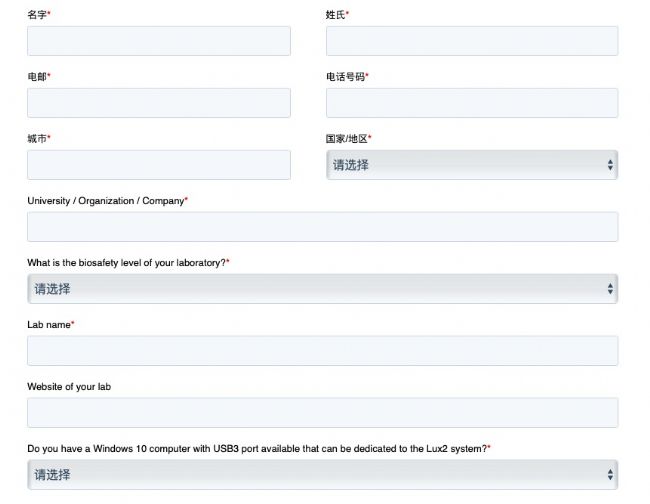Focus the 电邮 email input field
Viewport: 650px width, 504px height.
tap(159, 103)
